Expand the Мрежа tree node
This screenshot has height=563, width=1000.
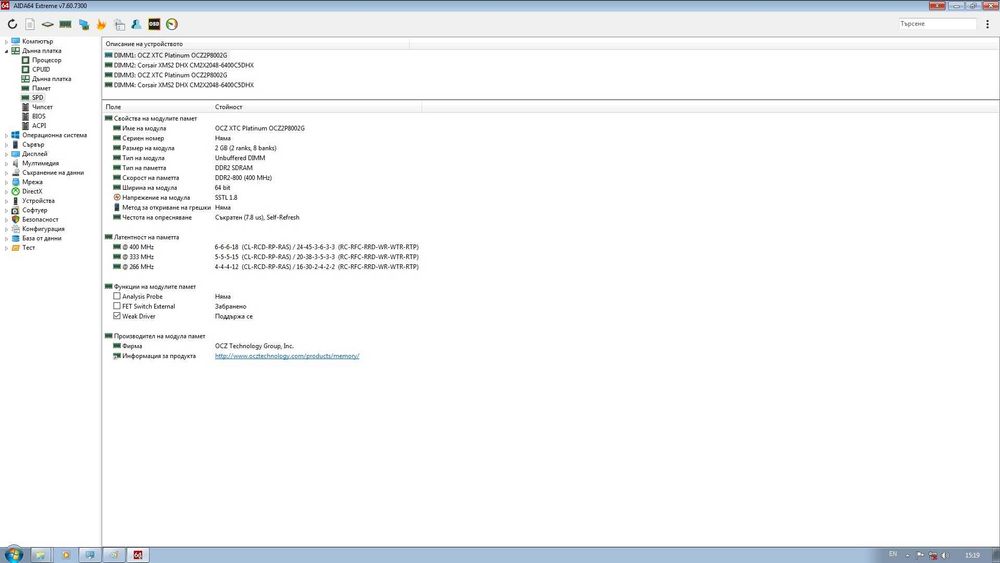(x=6, y=182)
